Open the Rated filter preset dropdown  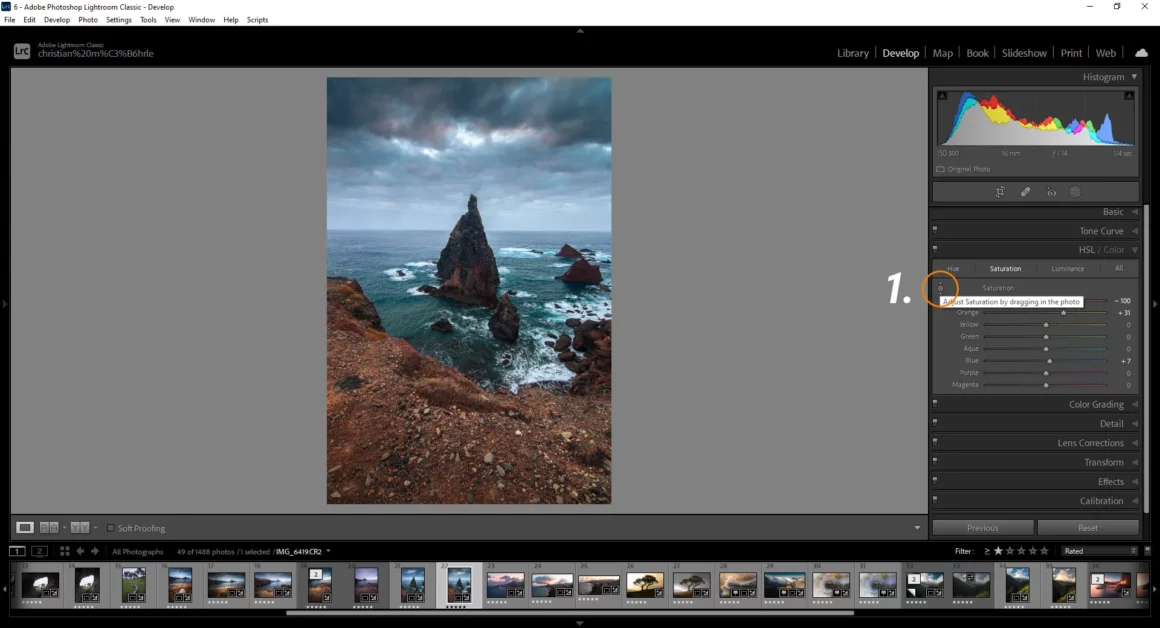click(1099, 551)
